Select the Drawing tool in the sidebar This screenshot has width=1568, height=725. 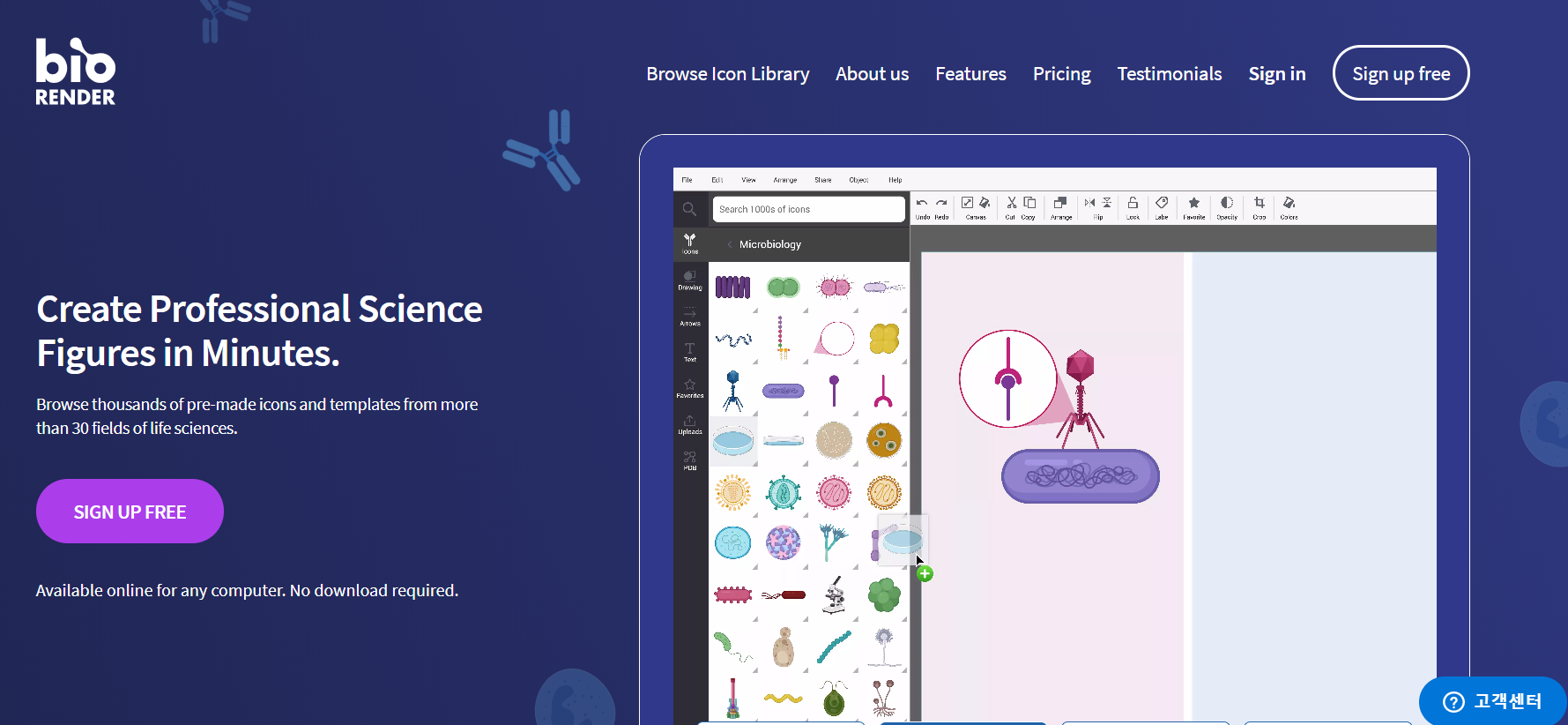click(x=690, y=280)
